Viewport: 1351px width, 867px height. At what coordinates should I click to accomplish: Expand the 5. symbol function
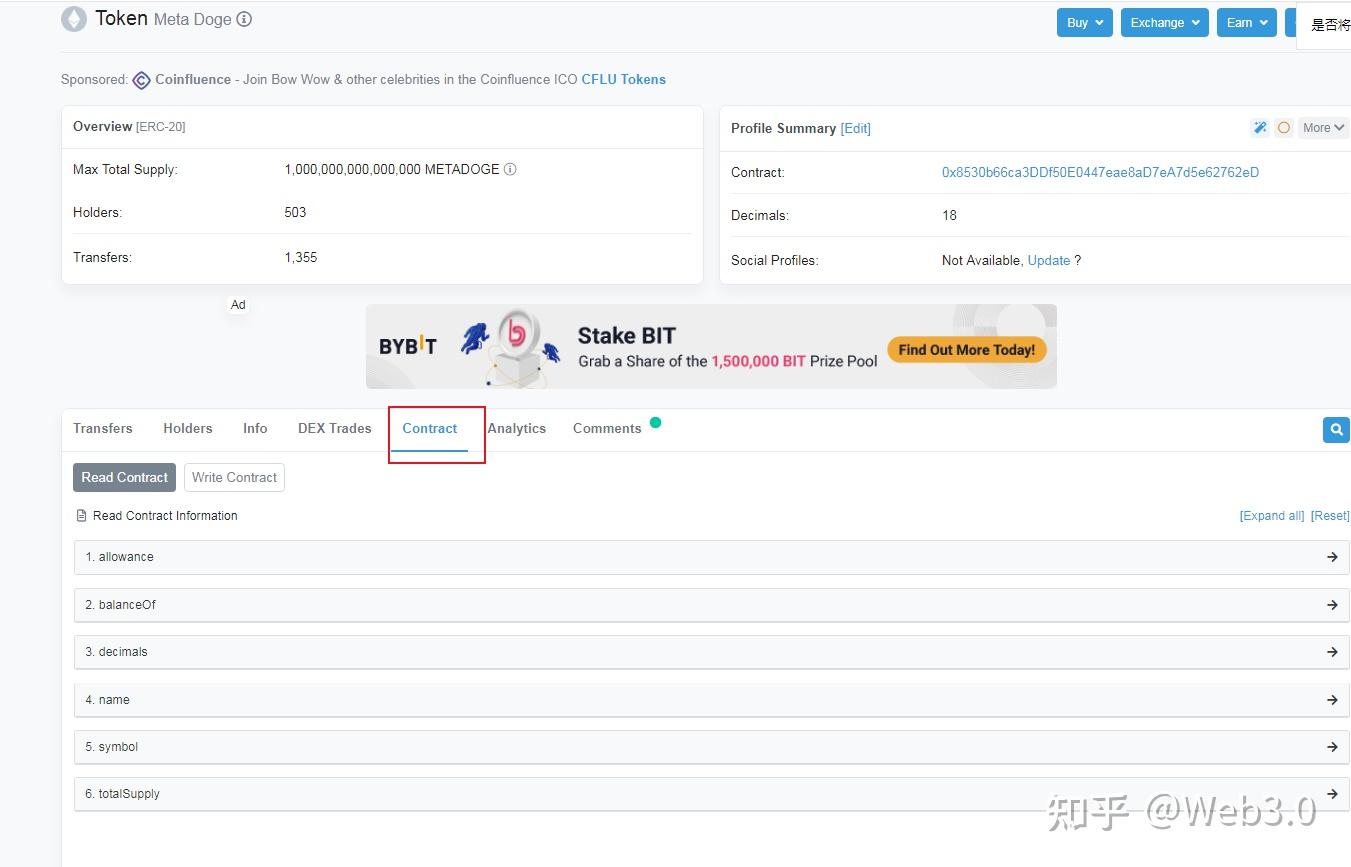pos(711,747)
